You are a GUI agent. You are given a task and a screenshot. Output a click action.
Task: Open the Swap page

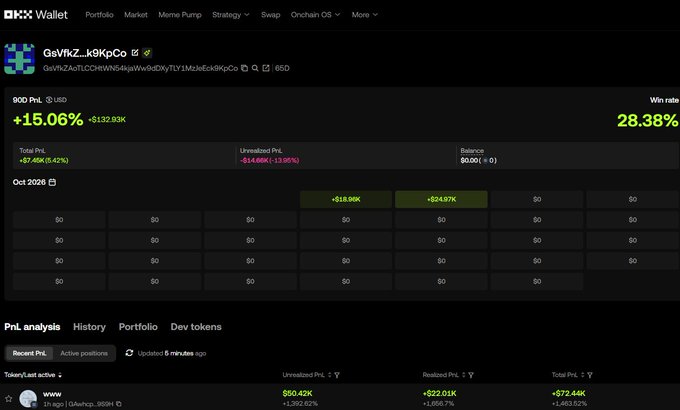click(x=271, y=15)
